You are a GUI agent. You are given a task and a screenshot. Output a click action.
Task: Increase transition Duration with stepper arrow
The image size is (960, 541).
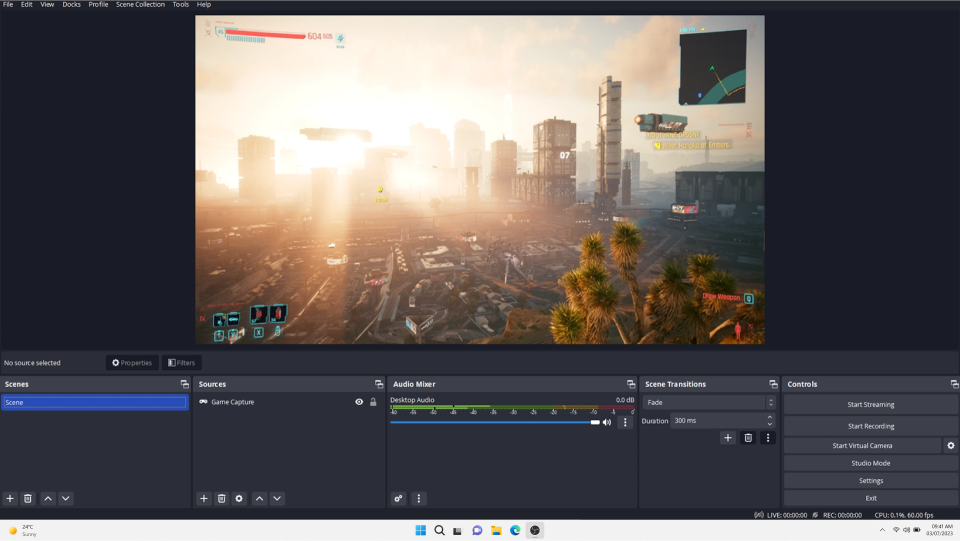[769, 417]
